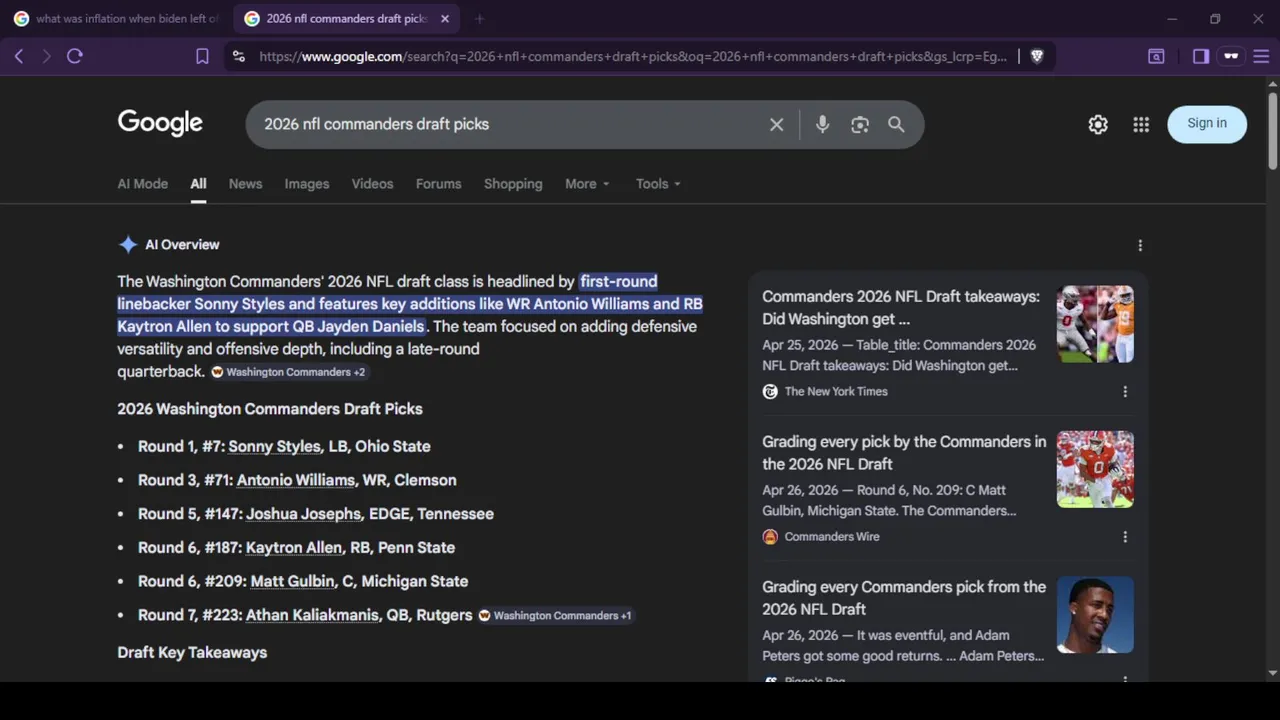Toggle the browser sidebar panel icon
Viewport: 1280px width, 720px height.
(x=1201, y=57)
